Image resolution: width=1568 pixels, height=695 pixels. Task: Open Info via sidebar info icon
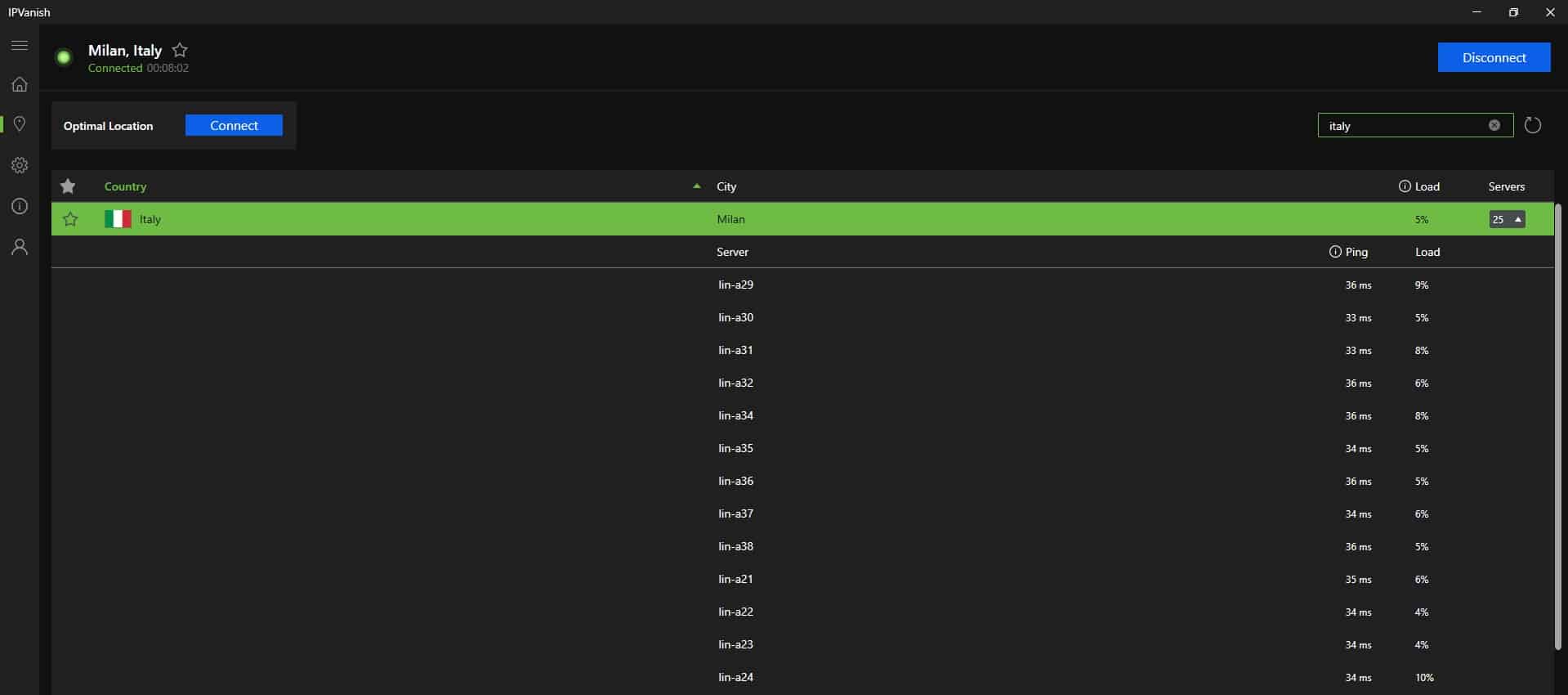click(x=20, y=206)
